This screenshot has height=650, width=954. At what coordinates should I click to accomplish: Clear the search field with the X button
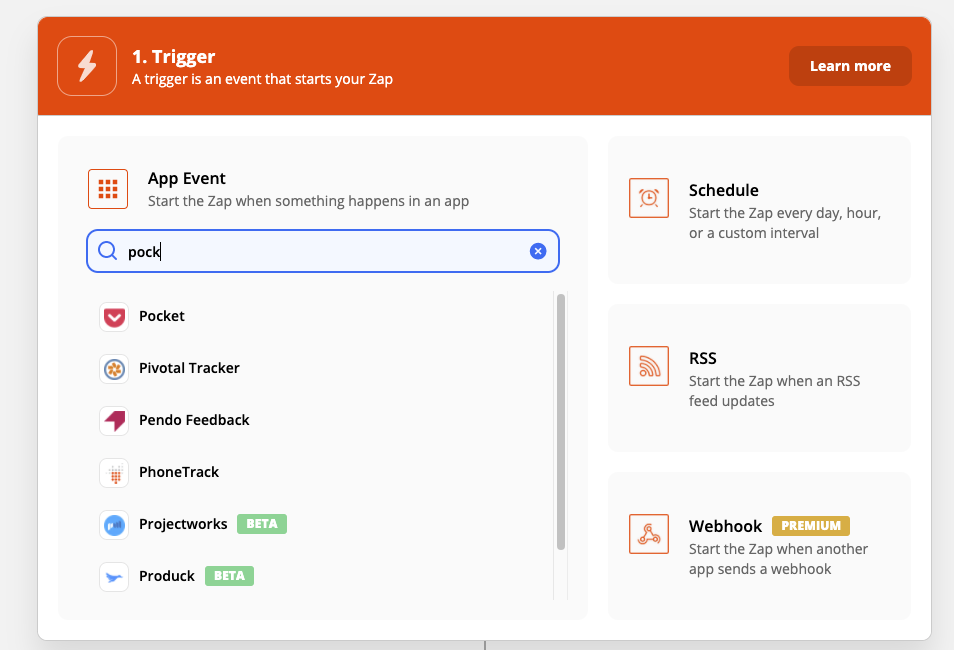[538, 251]
